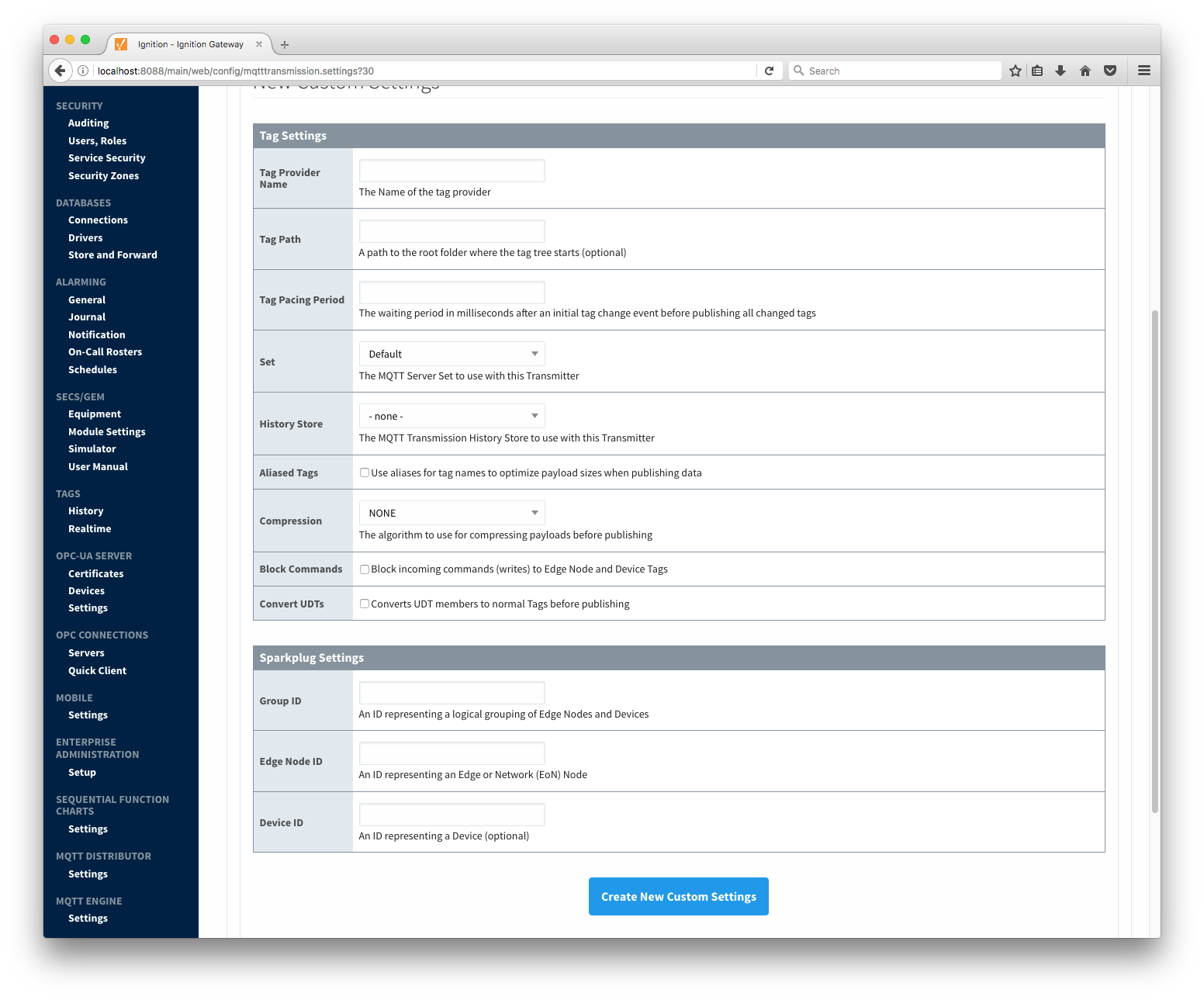Enable the Aliased Tags checkbox
Image resolution: width=1204 pixels, height=1000 pixels.
point(364,472)
